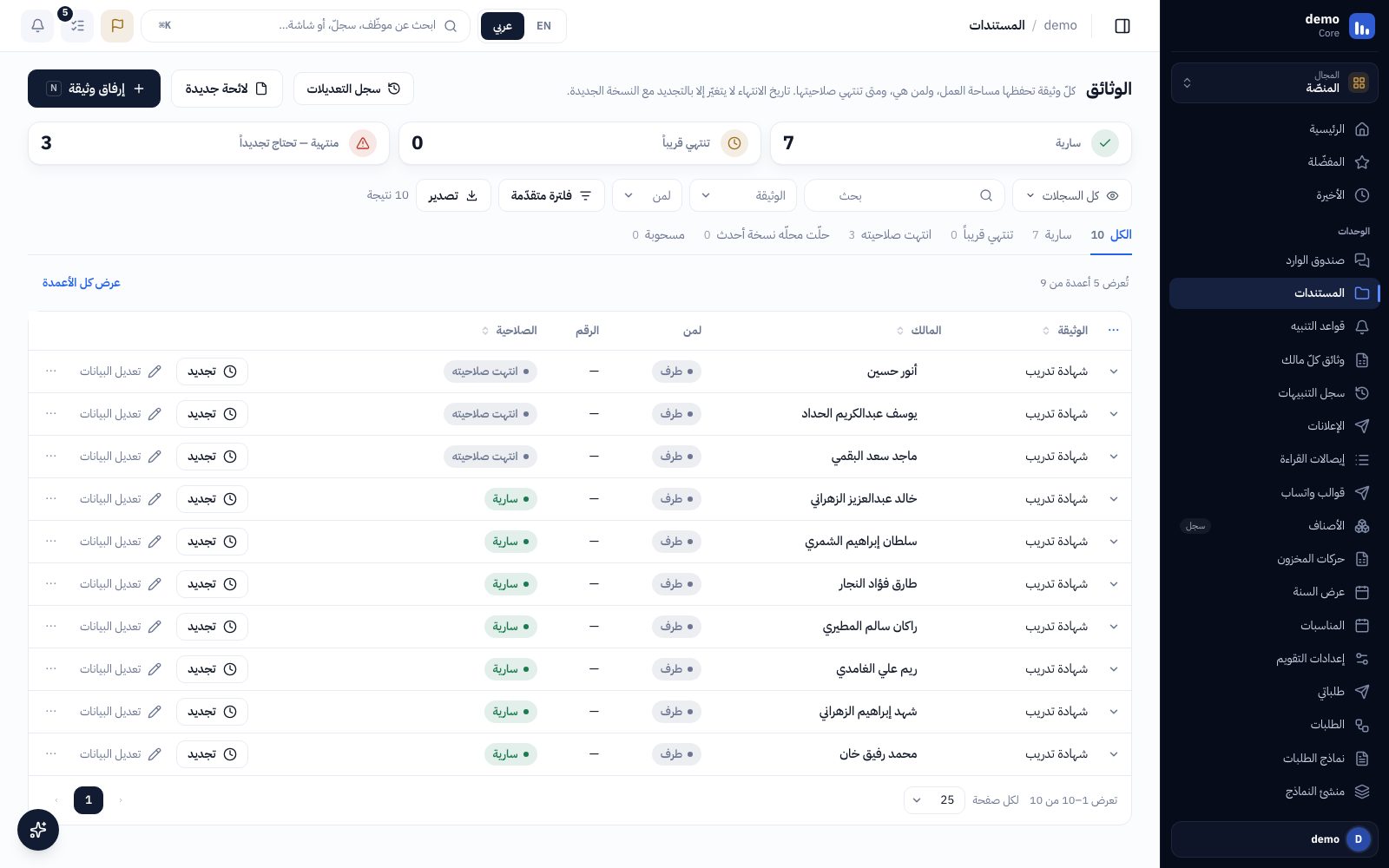1389x868 pixels.
Task: Filter by سارية summary card
Action: (x=951, y=143)
